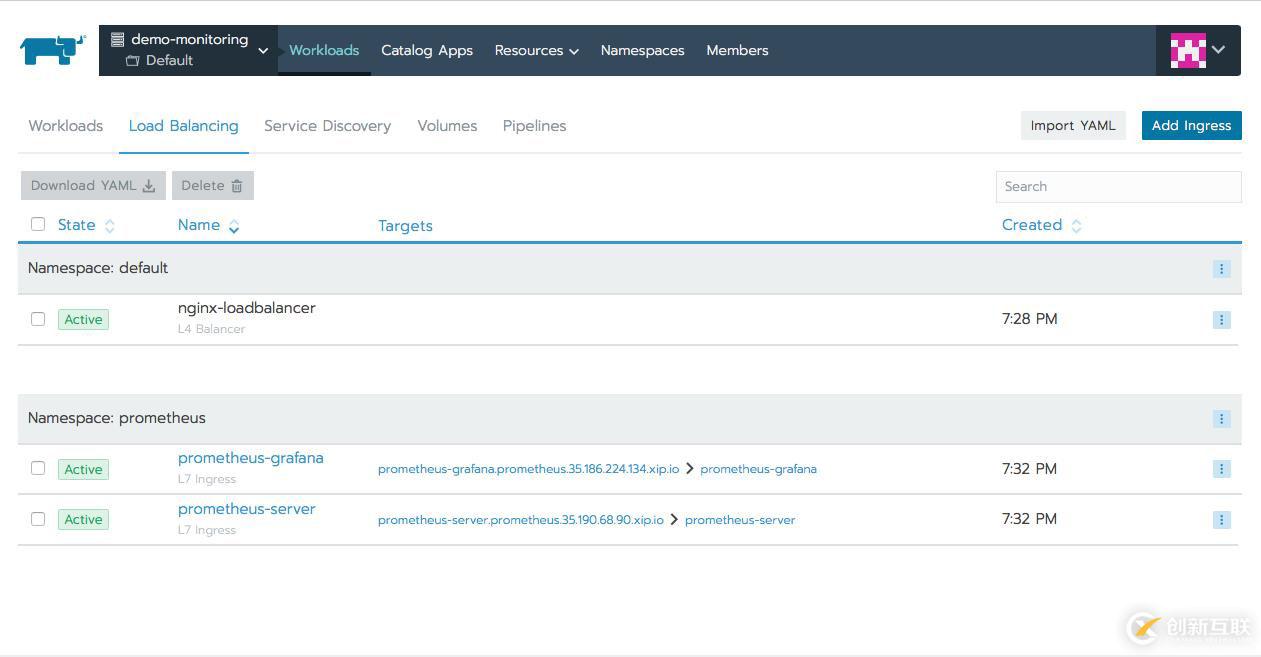Select the nginx-loadbalancer row checkbox

click(x=38, y=319)
